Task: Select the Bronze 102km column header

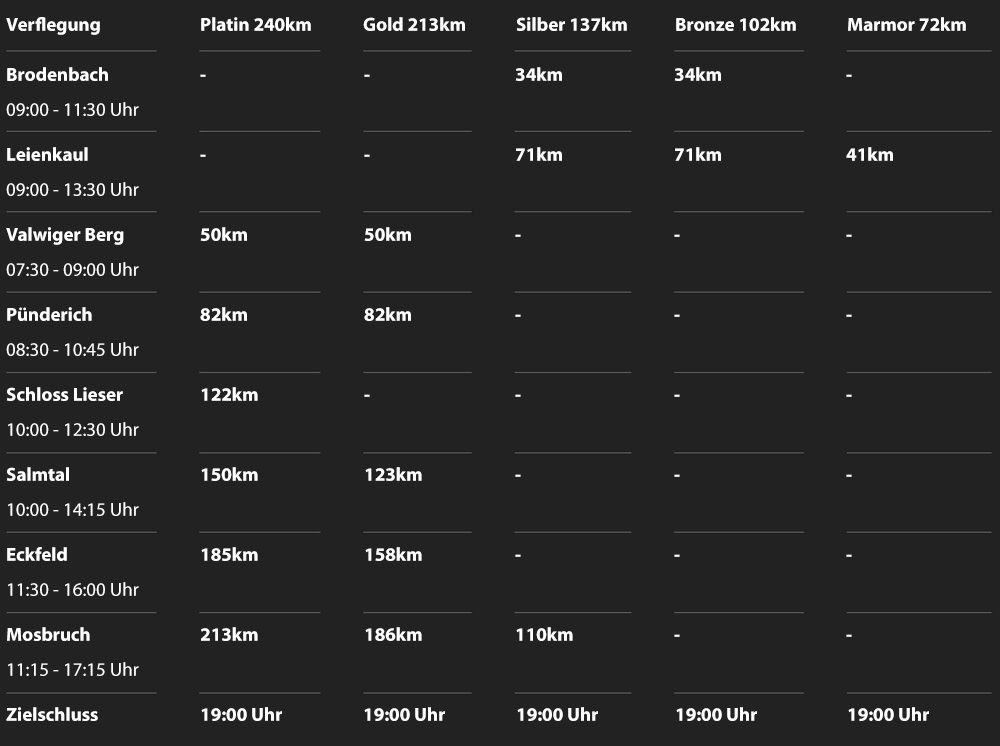Action: (x=735, y=25)
